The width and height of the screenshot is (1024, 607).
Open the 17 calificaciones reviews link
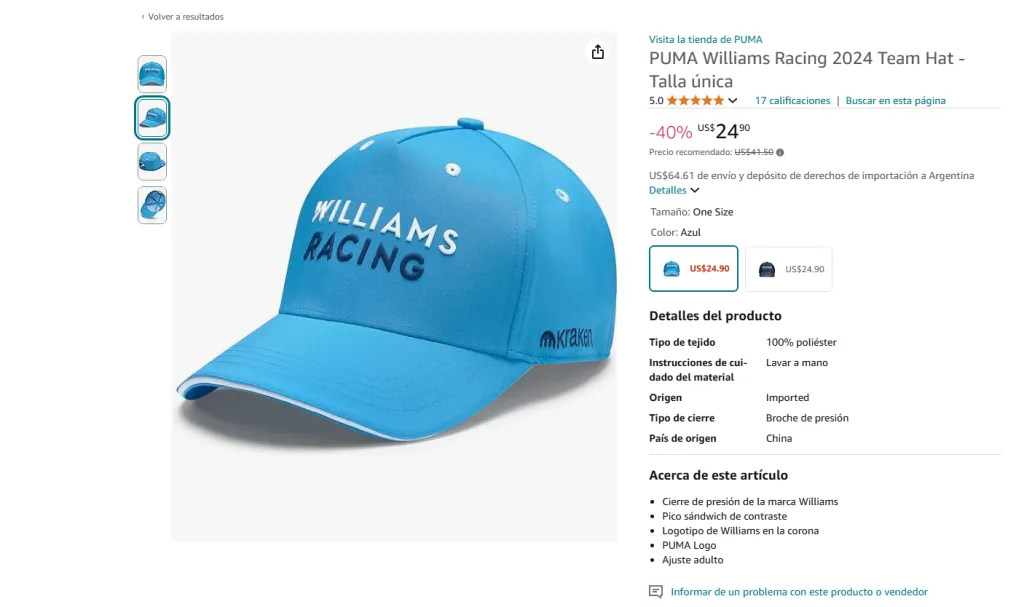coord(792,101)
